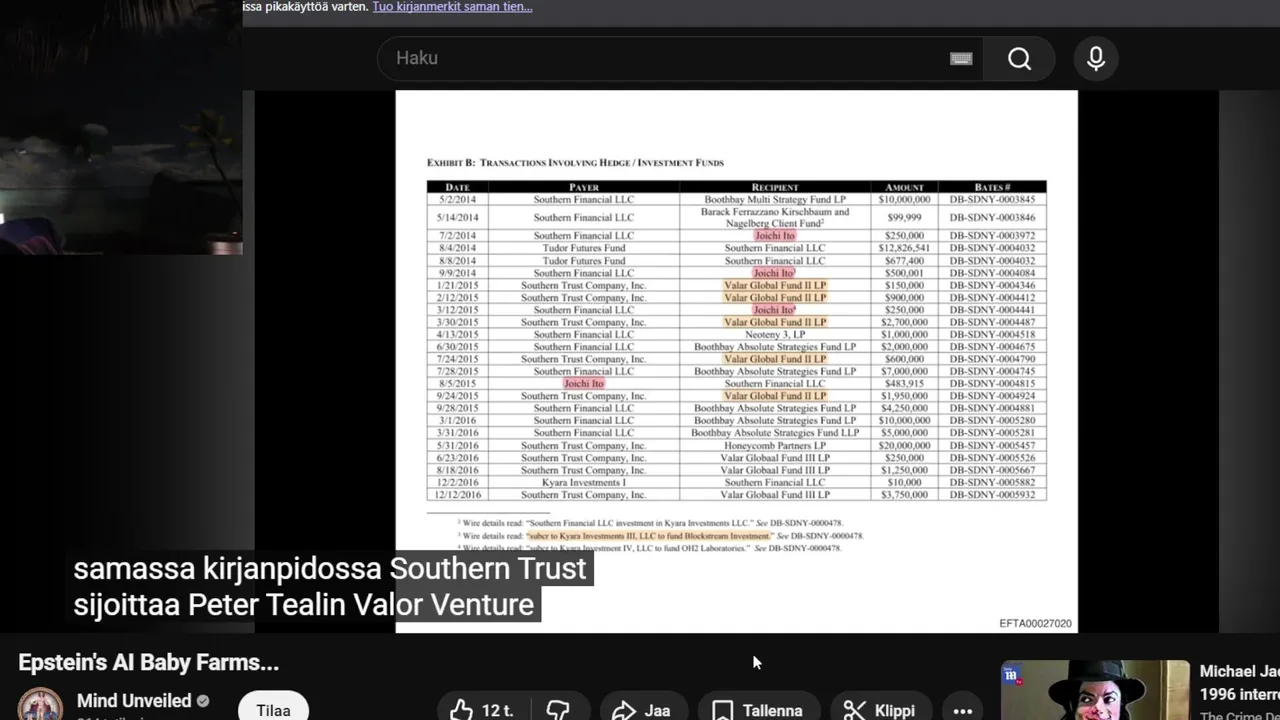Click the '$20,000,000' amount cell

[x=904, y=445]
